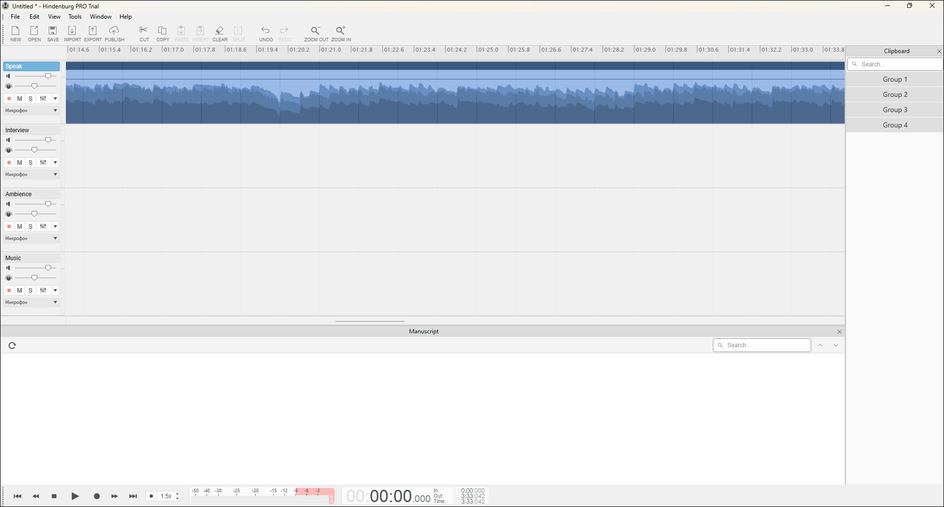Select Group 1 in Clipboard
This screenshot has width=944, height=507.
point(895,79)
